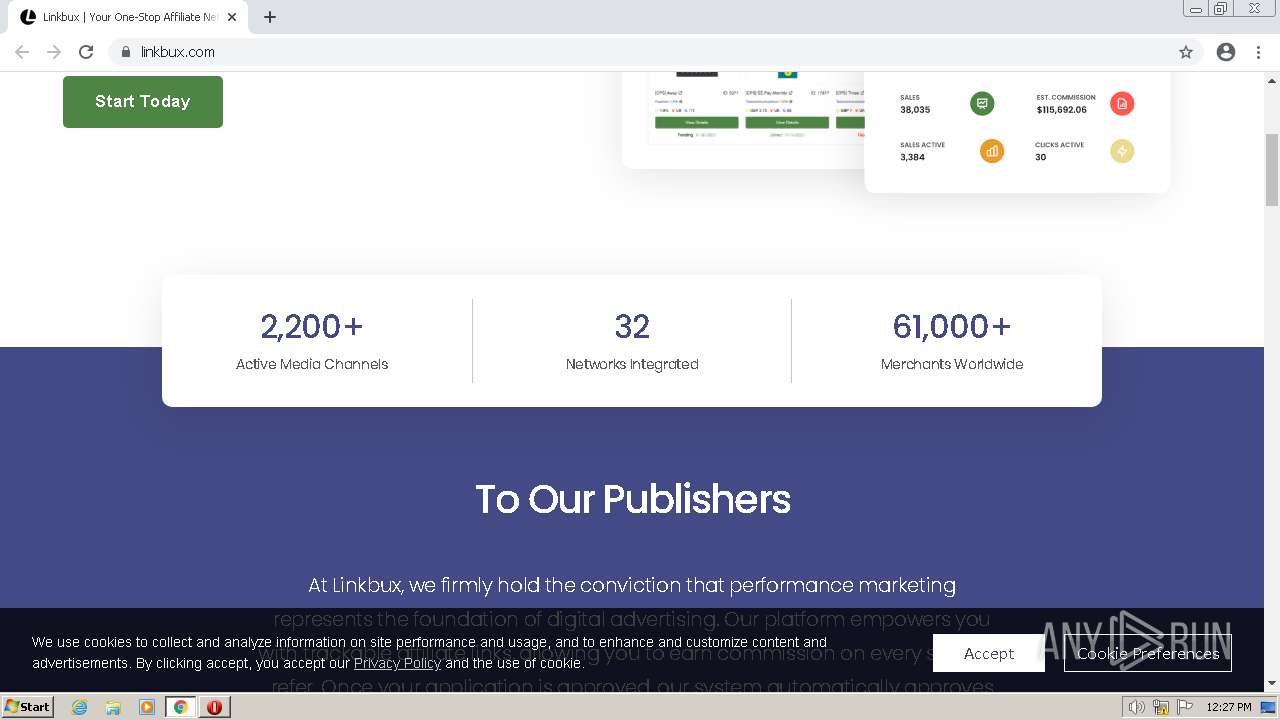This screenshot has width=1280, height=720.
Task: Go back to the previous page
Action: [x=22, y=52]
